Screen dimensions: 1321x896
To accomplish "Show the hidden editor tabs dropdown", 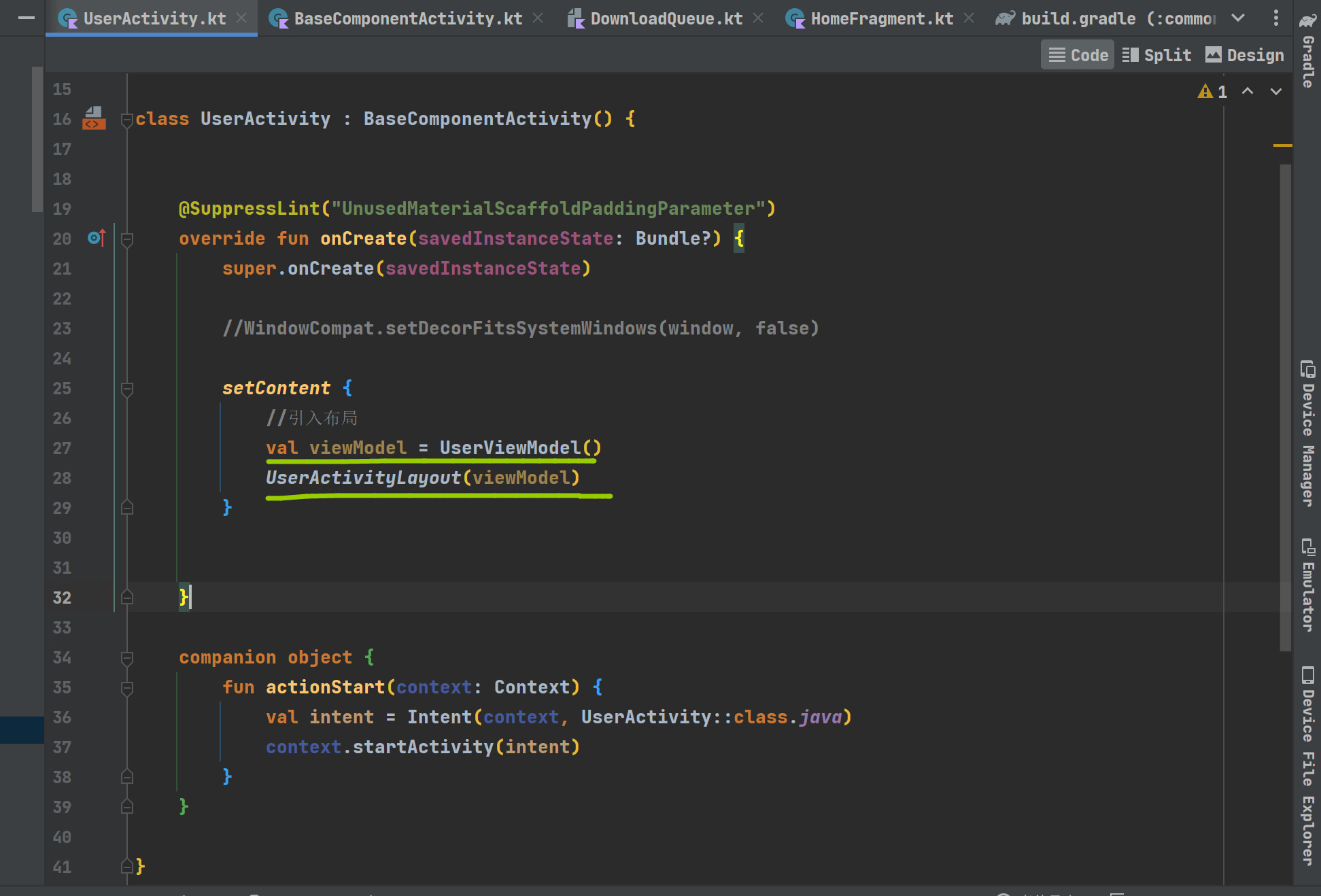I will coord(1239,18).
